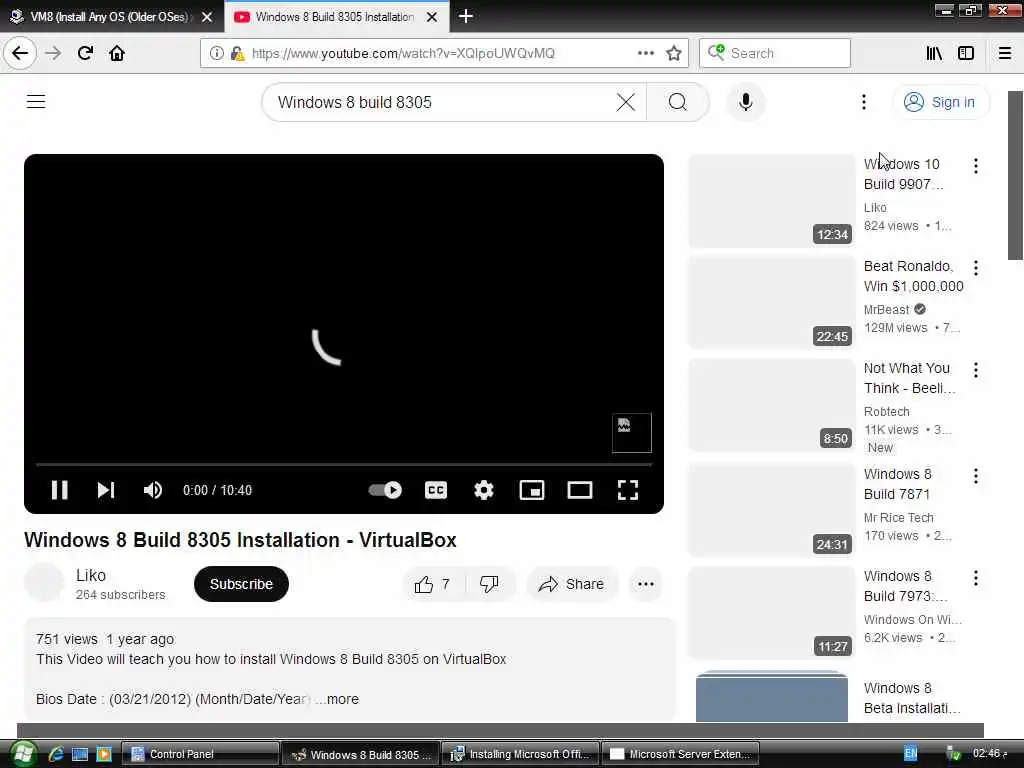Screen dimensions: 1024x768
Task: Search with your voice microphone icon
Action: click(745, 102)
